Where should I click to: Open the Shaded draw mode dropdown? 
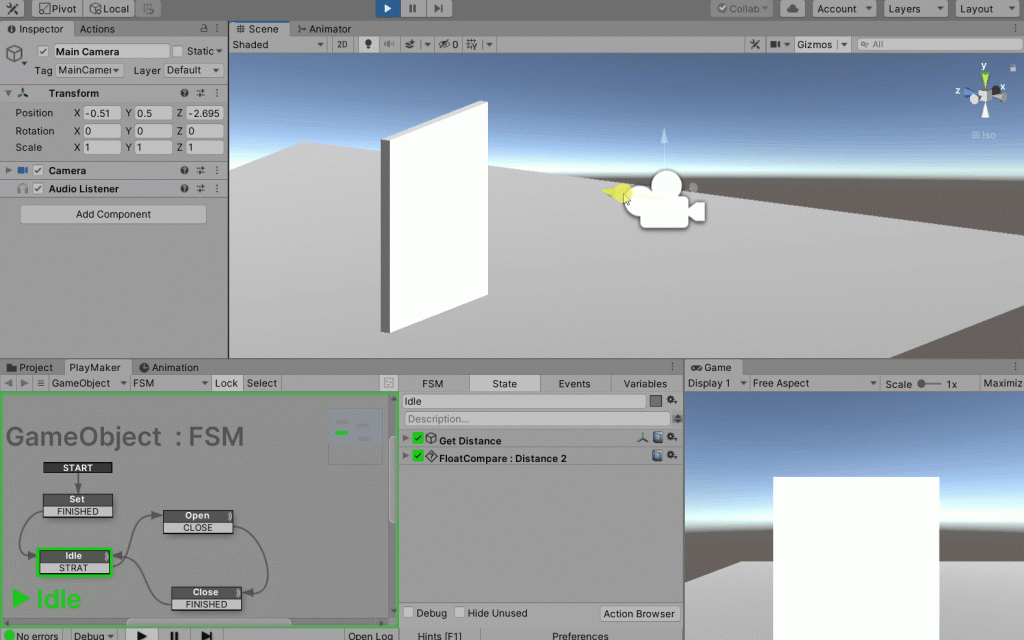point(277,44)
